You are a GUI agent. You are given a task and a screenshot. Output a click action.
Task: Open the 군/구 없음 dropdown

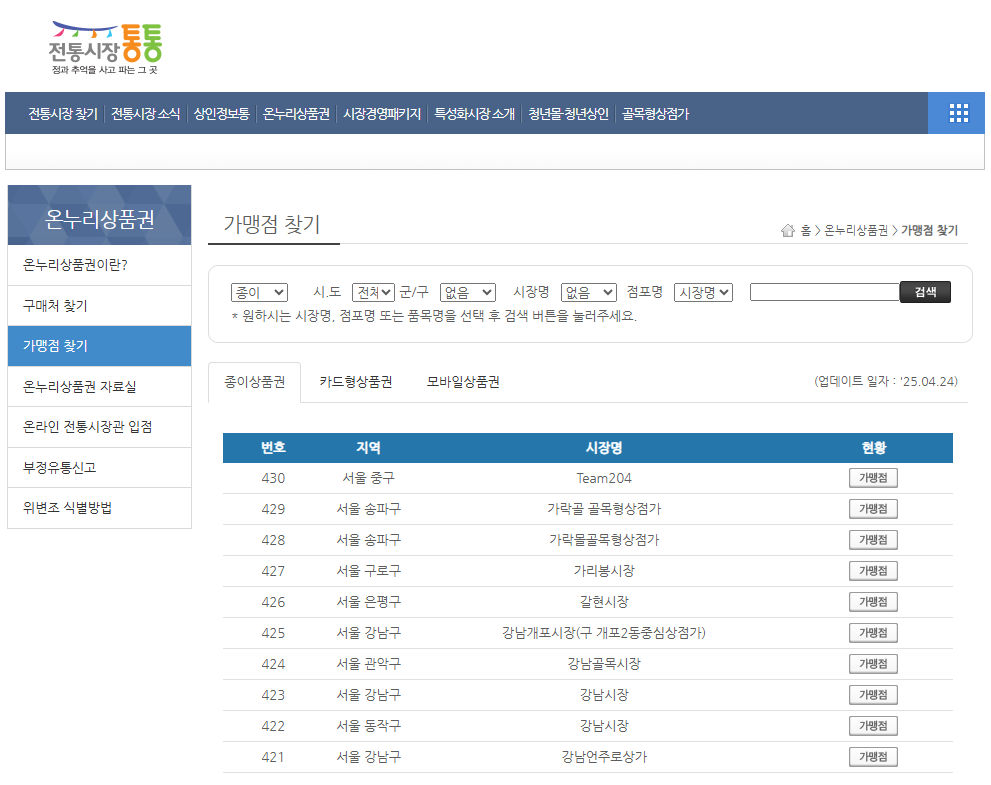click(468, 293)
